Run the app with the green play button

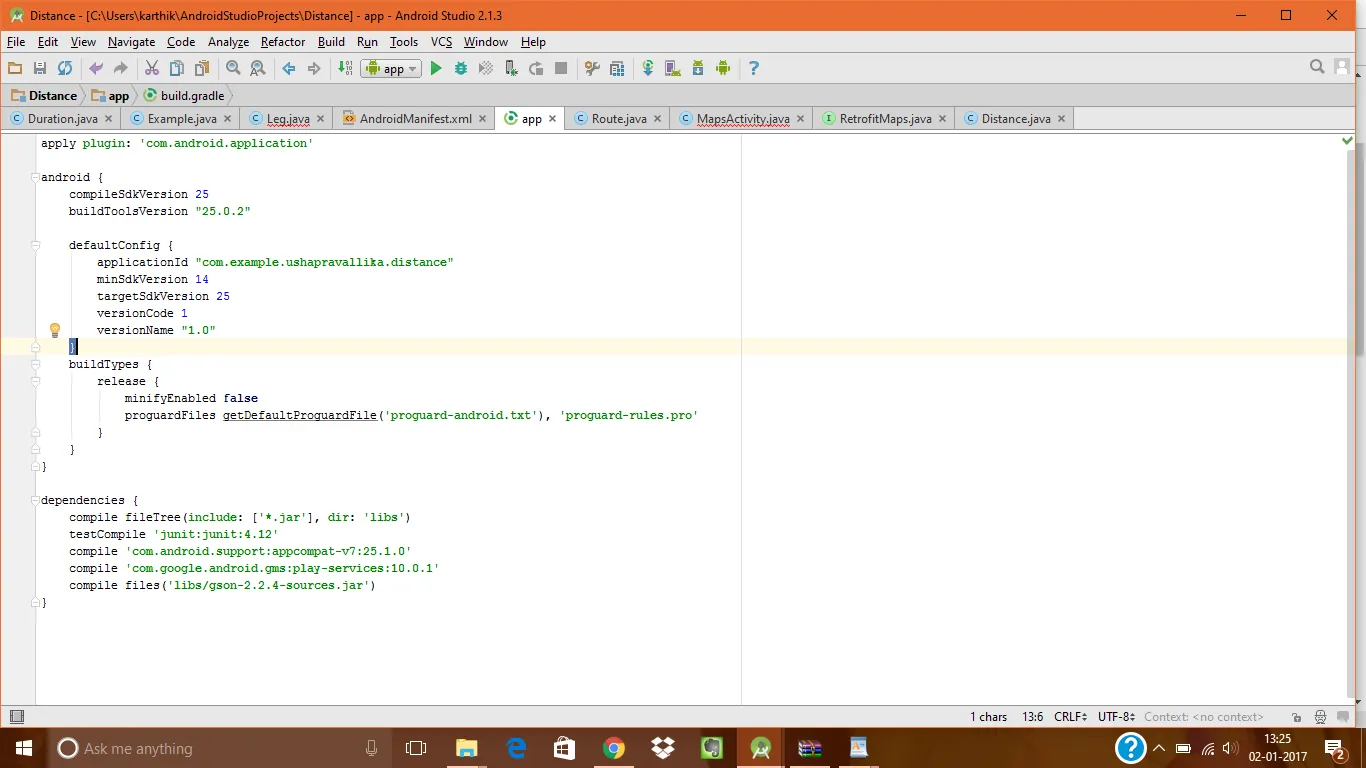click(x=436, y=68)
